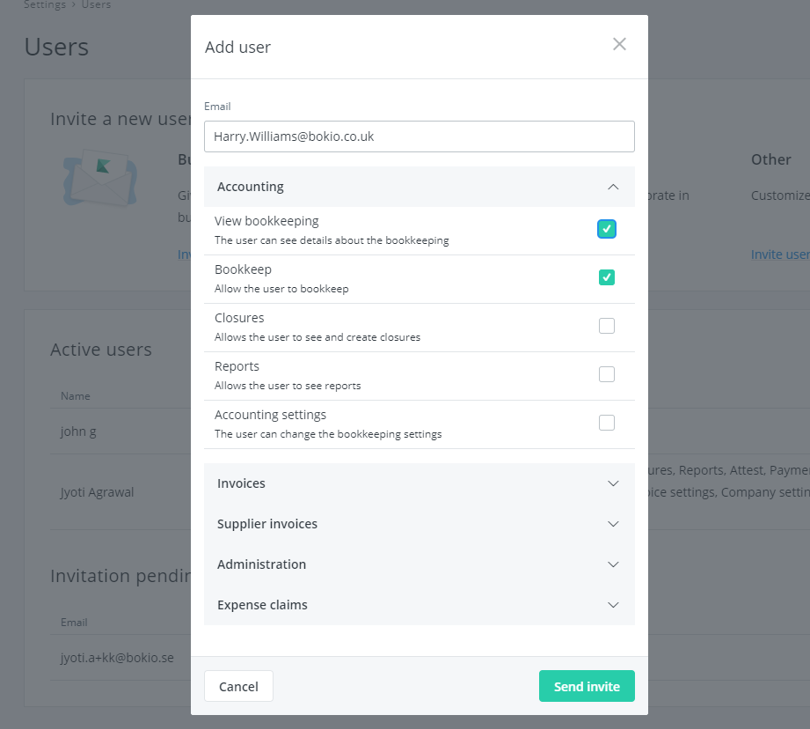Check the Accounting settings checkbox

click(606, 423)
